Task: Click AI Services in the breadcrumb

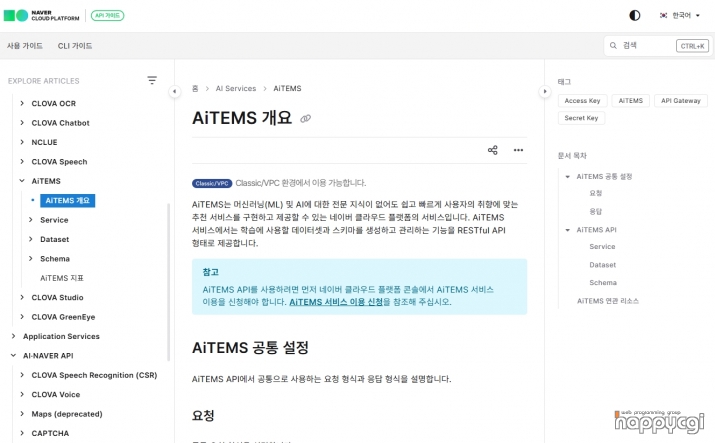Action: click(x=236, y=89)
